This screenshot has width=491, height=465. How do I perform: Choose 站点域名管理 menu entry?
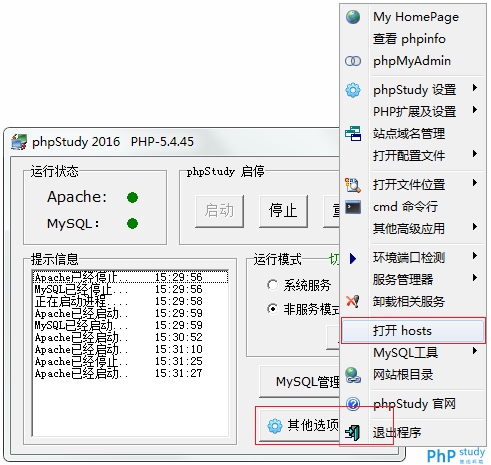pyautogui.click(x=413, y=134)
